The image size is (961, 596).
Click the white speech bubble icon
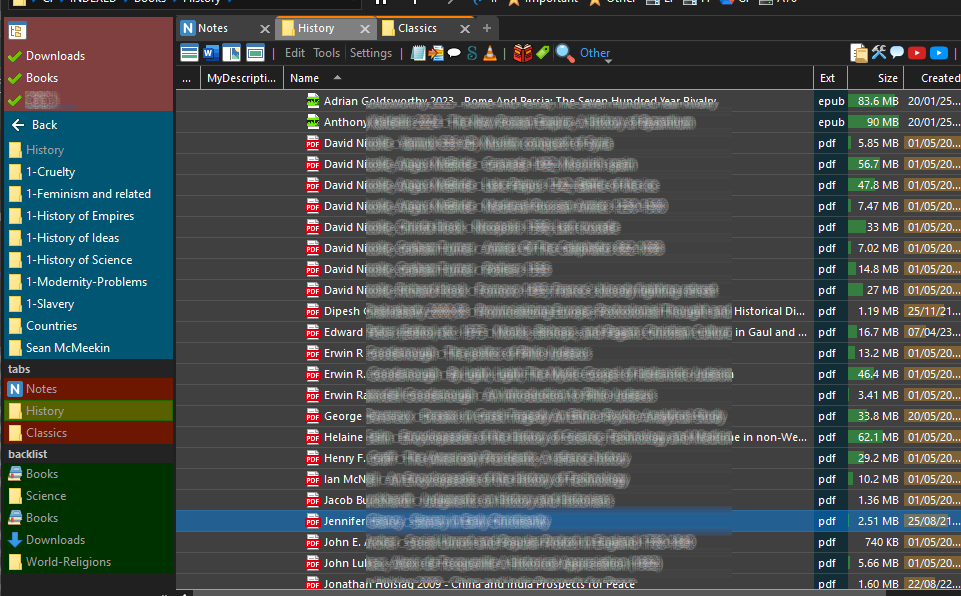454,53
